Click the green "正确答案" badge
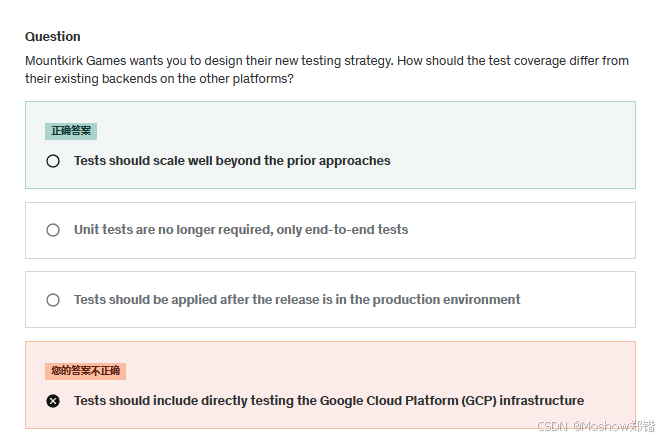663x440 pixels. point(71,131)
